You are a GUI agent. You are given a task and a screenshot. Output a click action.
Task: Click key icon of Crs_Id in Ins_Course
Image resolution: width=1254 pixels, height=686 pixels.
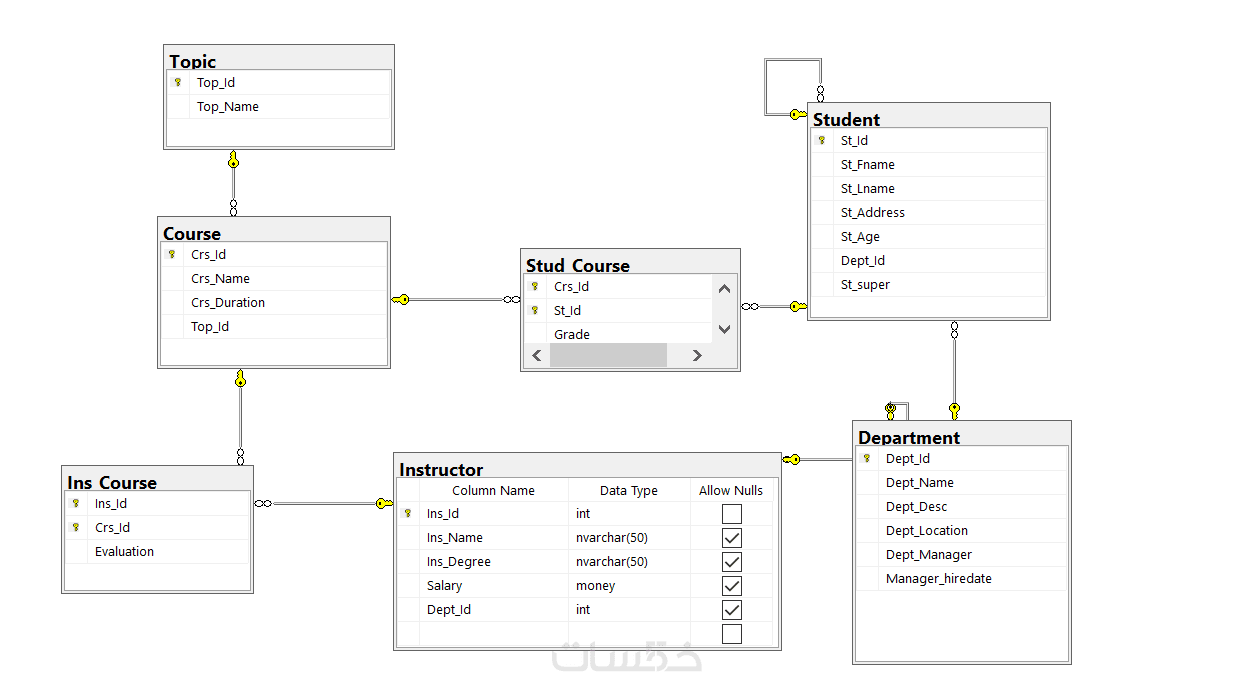pos(76,528)
